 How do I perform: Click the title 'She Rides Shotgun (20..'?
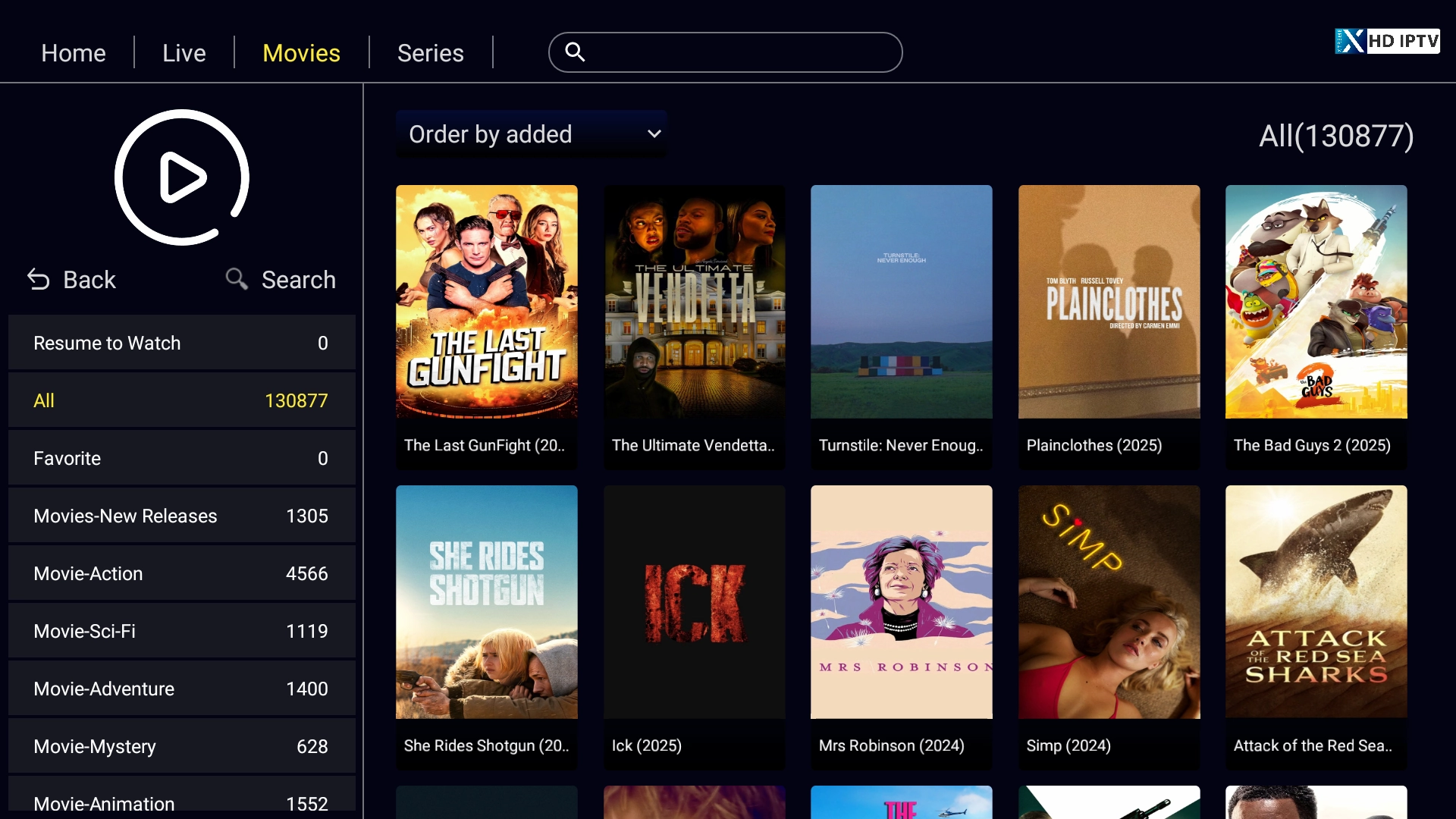[x=486, y=745]
